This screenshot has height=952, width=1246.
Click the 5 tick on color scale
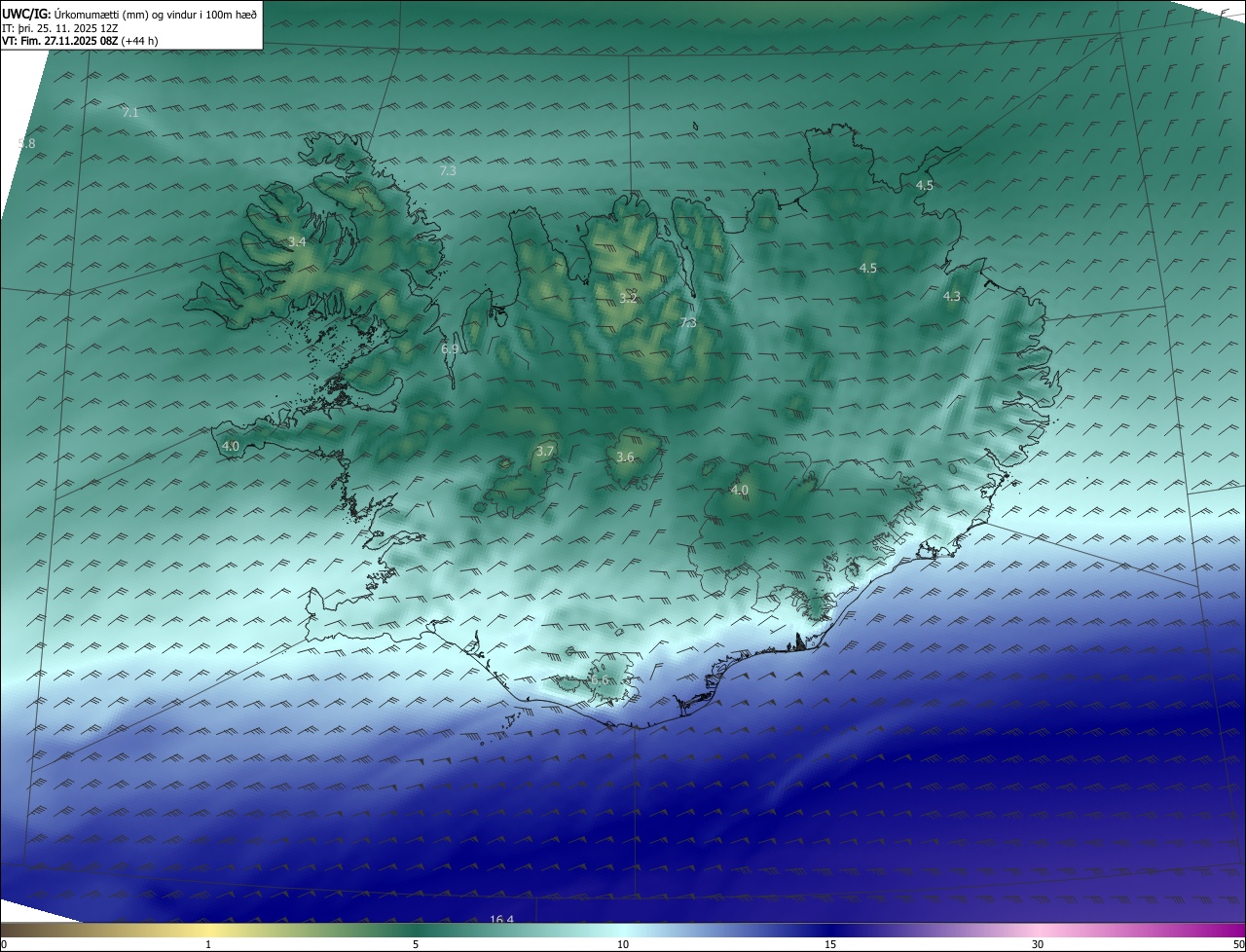(416, 944)
